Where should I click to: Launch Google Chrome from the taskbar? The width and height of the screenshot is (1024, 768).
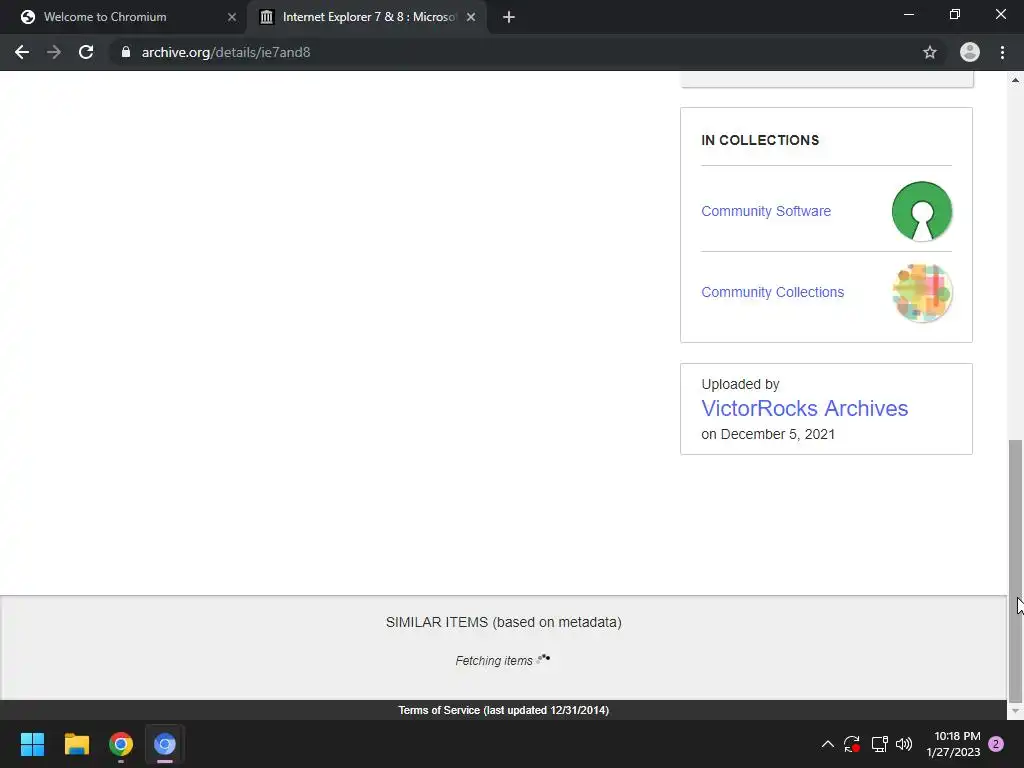121,744
